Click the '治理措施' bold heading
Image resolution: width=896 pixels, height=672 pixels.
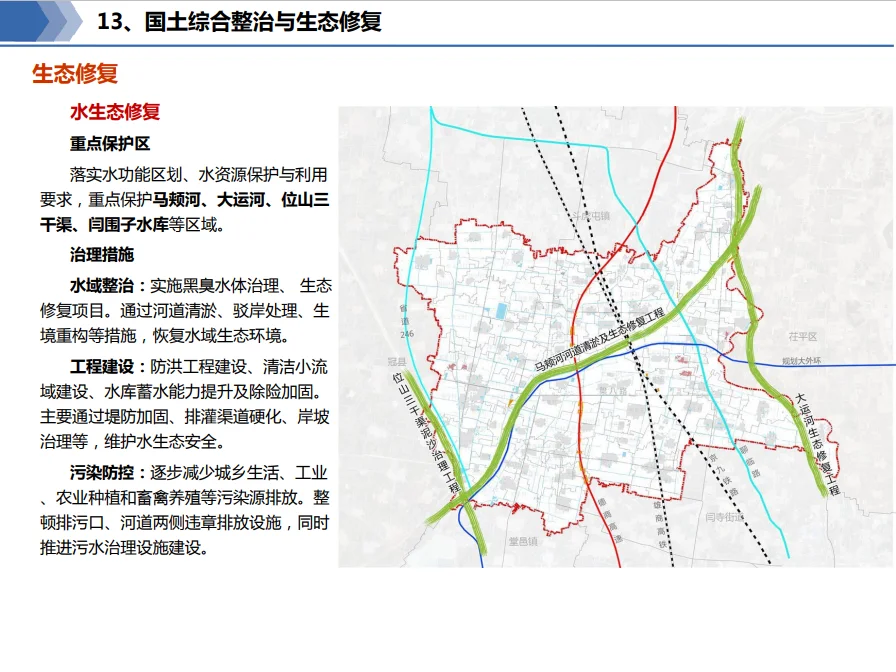pos(101,254)
